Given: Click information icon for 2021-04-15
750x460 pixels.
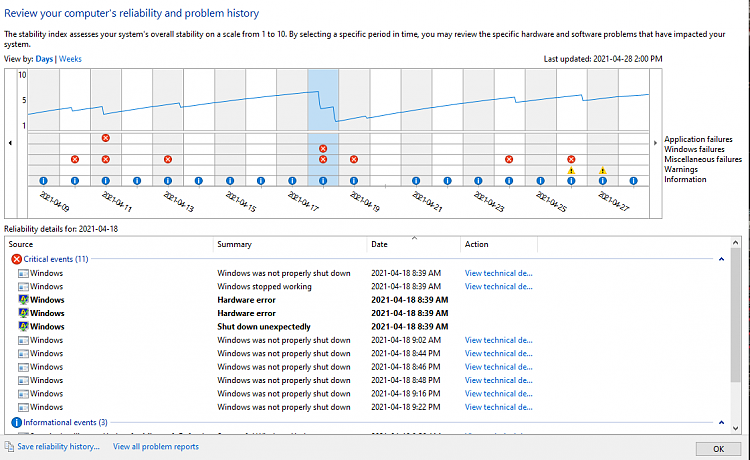Looking at the screenshot, I should (230, 181).
